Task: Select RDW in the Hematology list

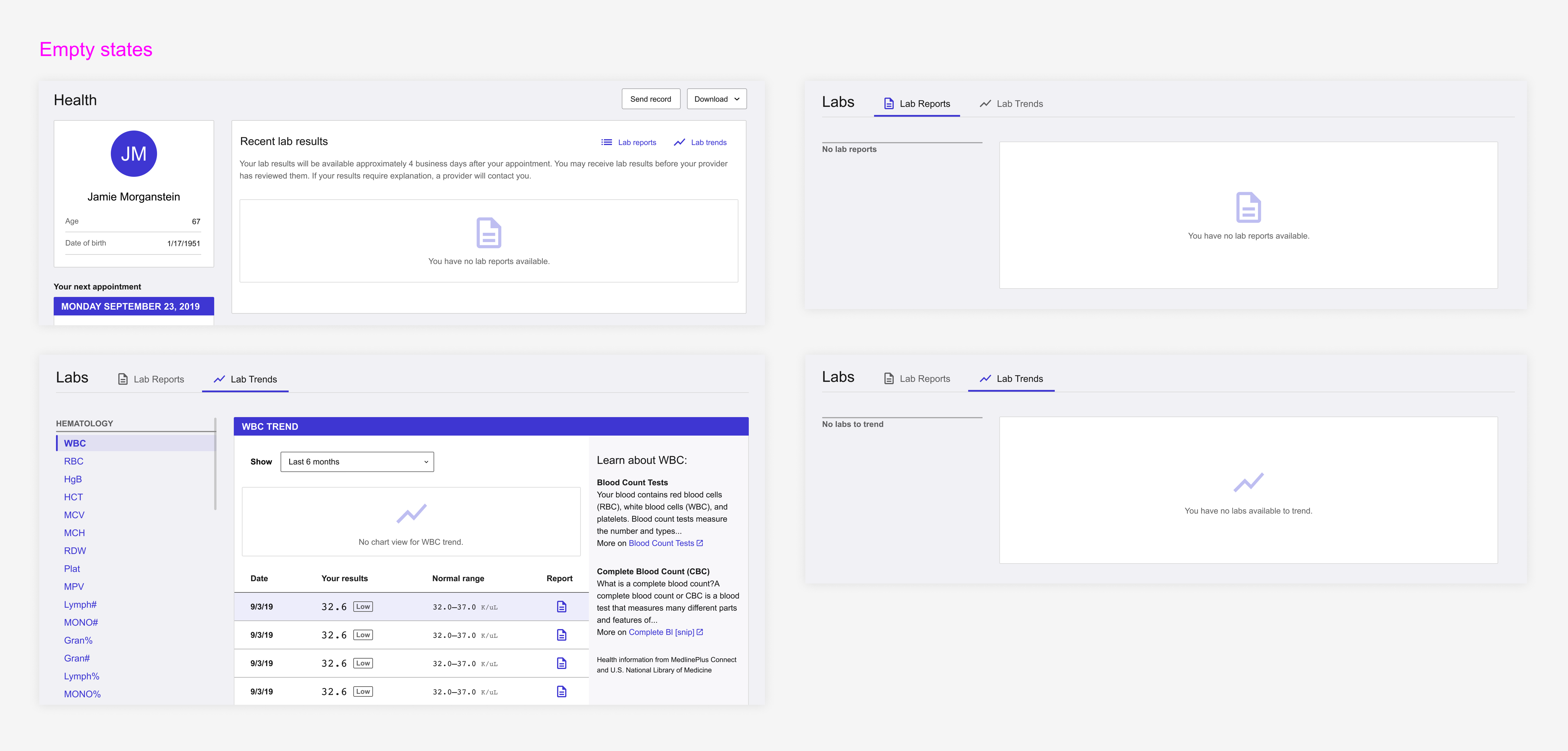Action: click(x=75, y=551)
